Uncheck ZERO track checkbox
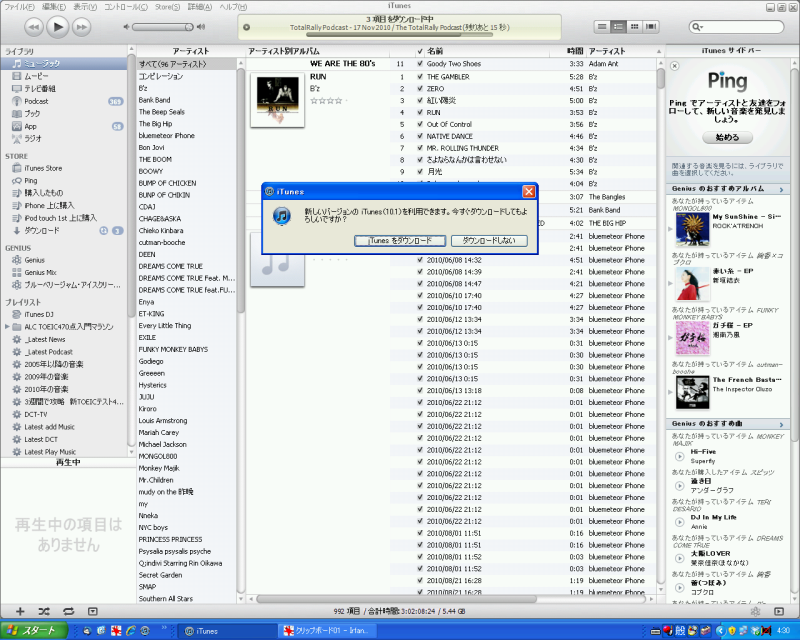The image size is (800, 640). tap(420, 88)
